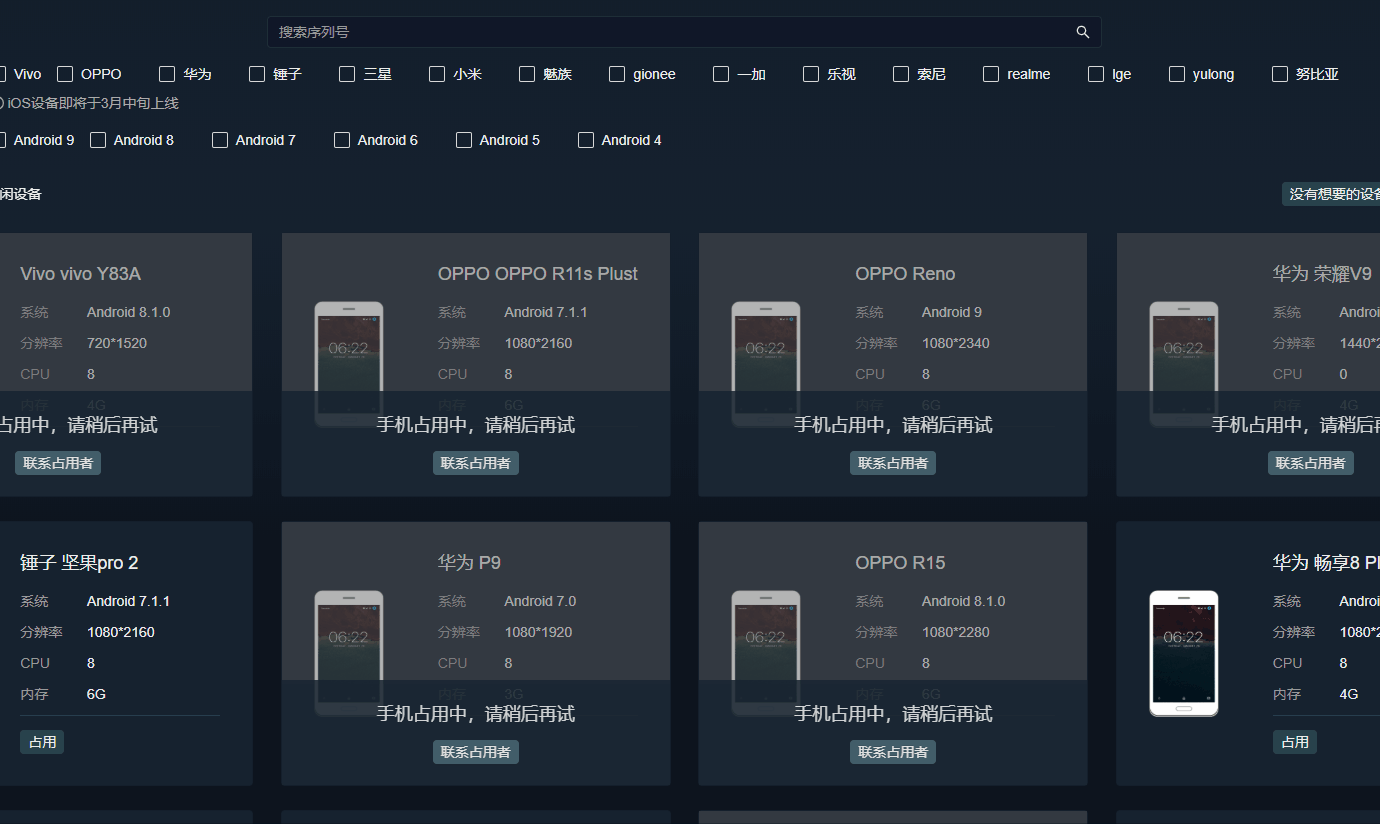Click the 1080*2340 resolution value
The height and width of the screenshot is (824, 1380).
pos(956,343)
